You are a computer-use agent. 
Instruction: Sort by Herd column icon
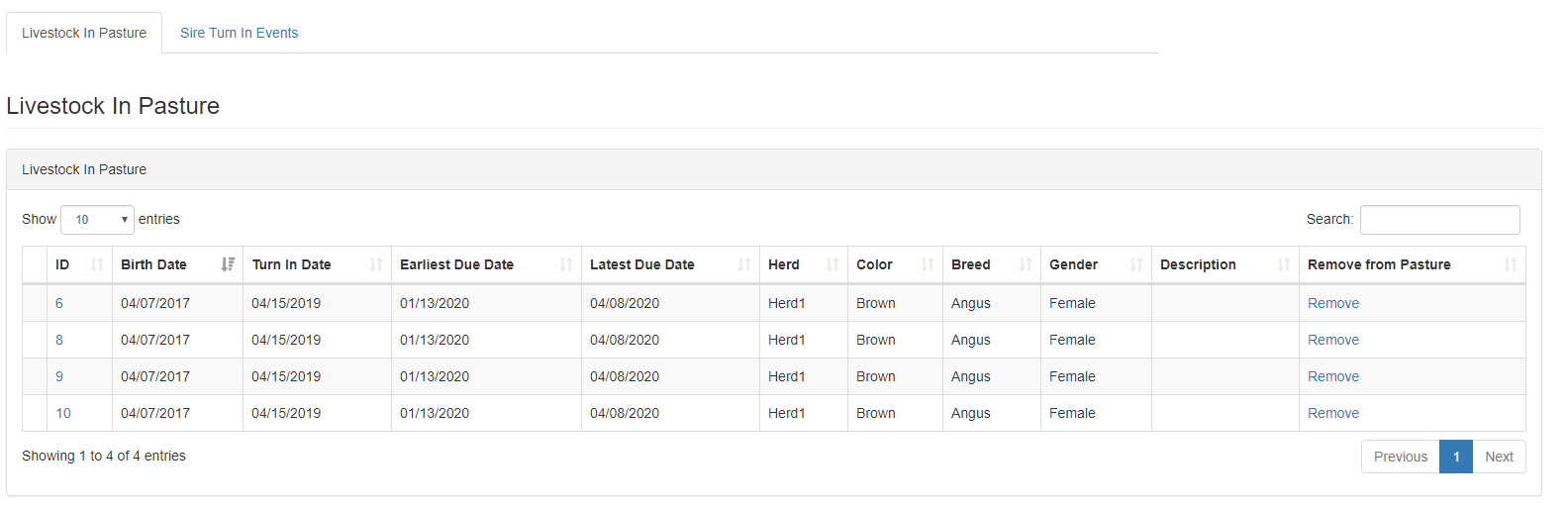pyautogui.click(x=833, y=264)
